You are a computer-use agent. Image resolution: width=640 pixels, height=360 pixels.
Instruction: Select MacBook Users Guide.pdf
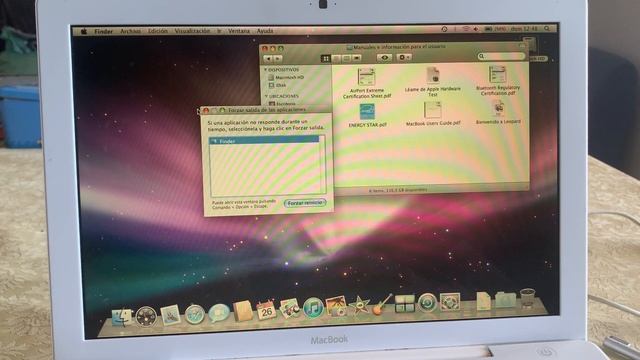click(433, 114)
